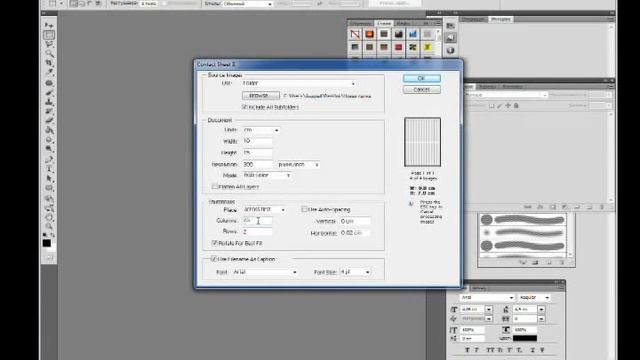Image resolution: width=640 pixels, height=360 pixels.
Task: Select the Clone Stamp tool
Action: (49, 102)
